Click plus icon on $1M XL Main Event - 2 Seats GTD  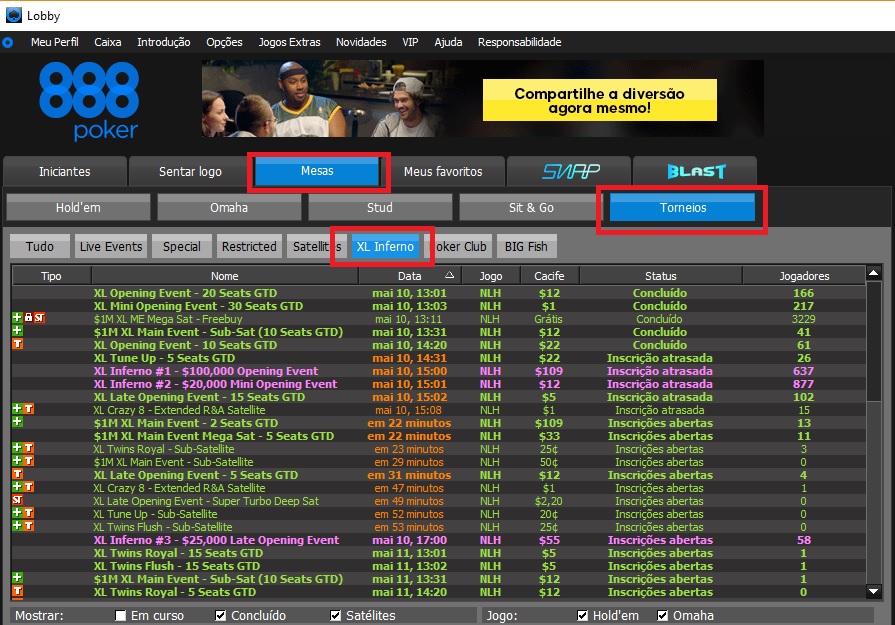(17, 422)
